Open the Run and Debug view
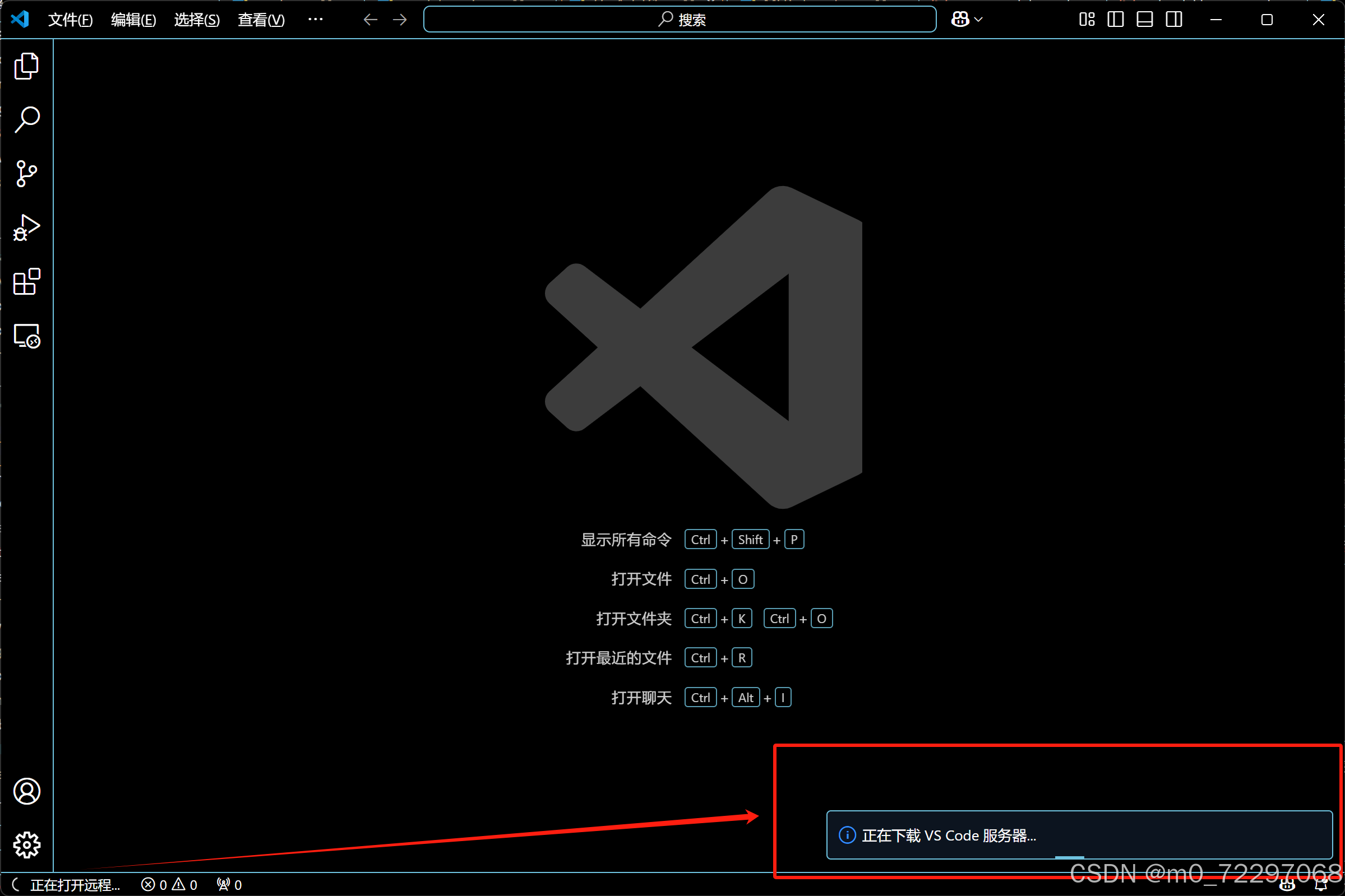This screenshot has height=896, width=1345. point(26,228)
